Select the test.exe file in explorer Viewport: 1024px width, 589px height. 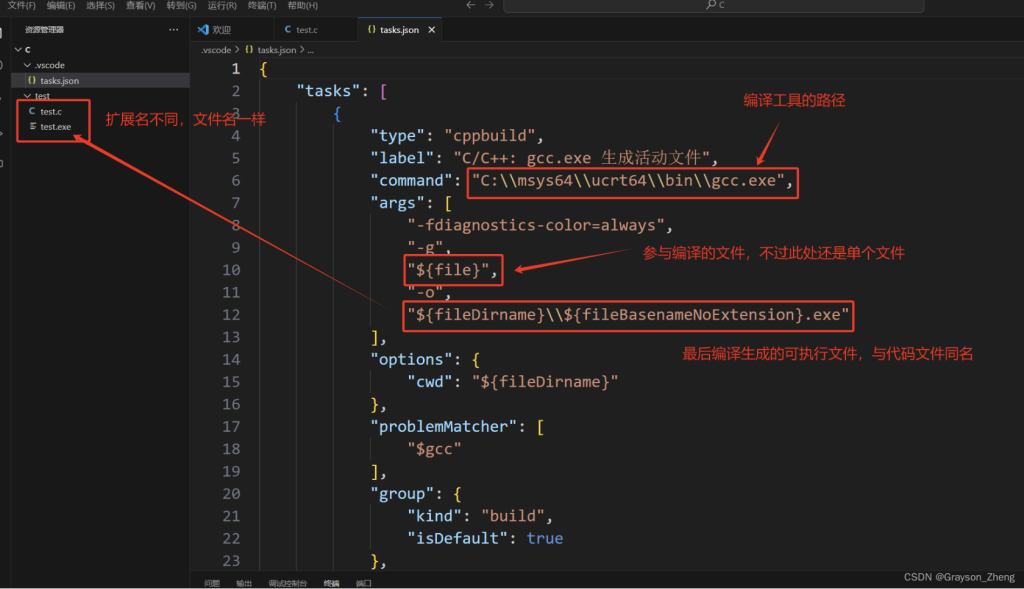[55, 127]
